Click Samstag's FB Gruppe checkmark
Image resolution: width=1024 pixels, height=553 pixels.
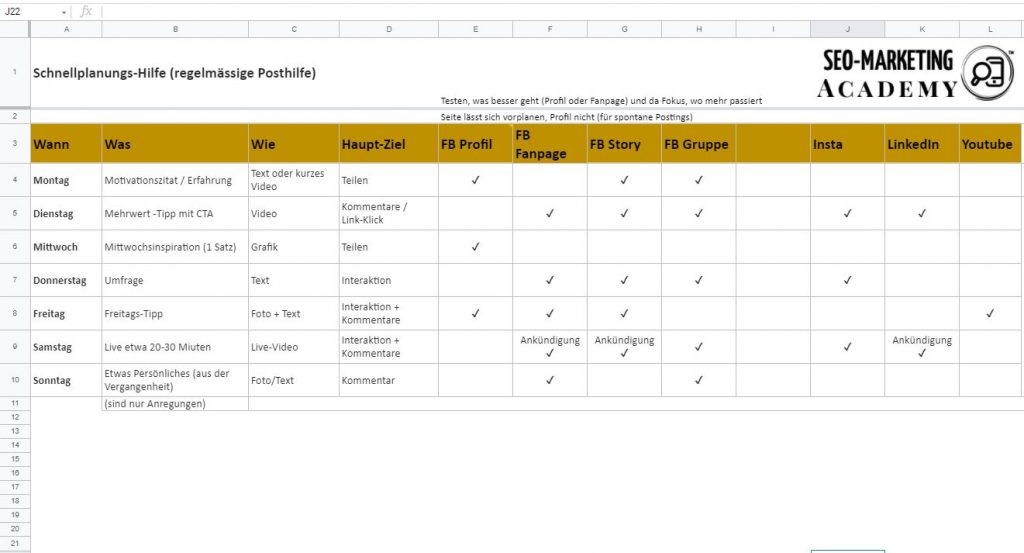[699, 347]
